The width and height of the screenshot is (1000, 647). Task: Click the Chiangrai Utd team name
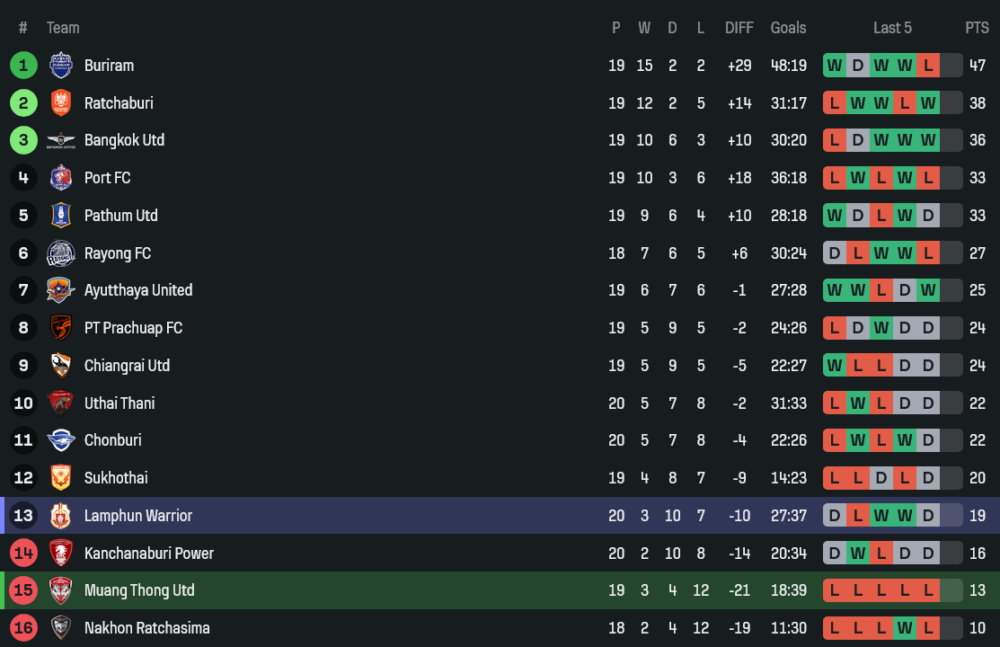[x=127, y=366]
